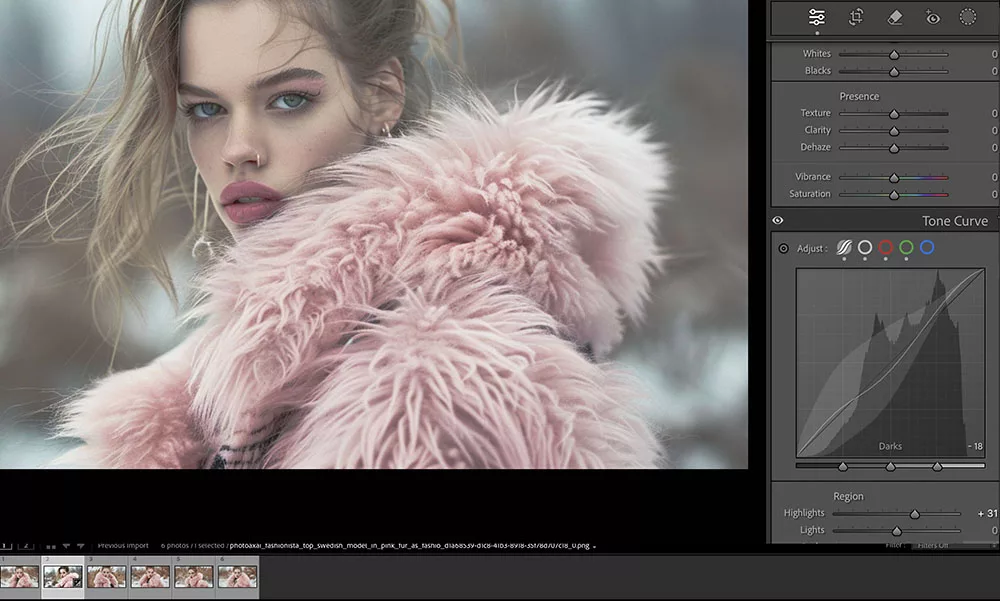Click the Region section label

point(848,496)
